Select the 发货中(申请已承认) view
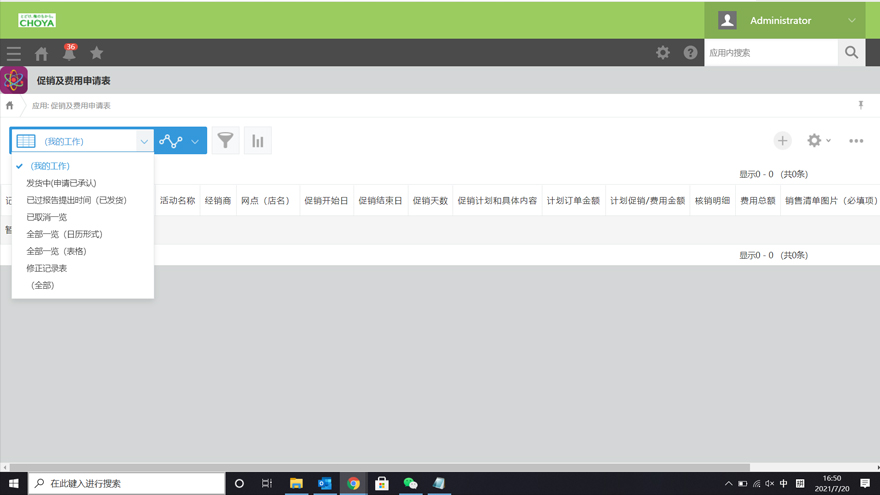This screenshot has width=880, height=495. click(x=82, y=183)
